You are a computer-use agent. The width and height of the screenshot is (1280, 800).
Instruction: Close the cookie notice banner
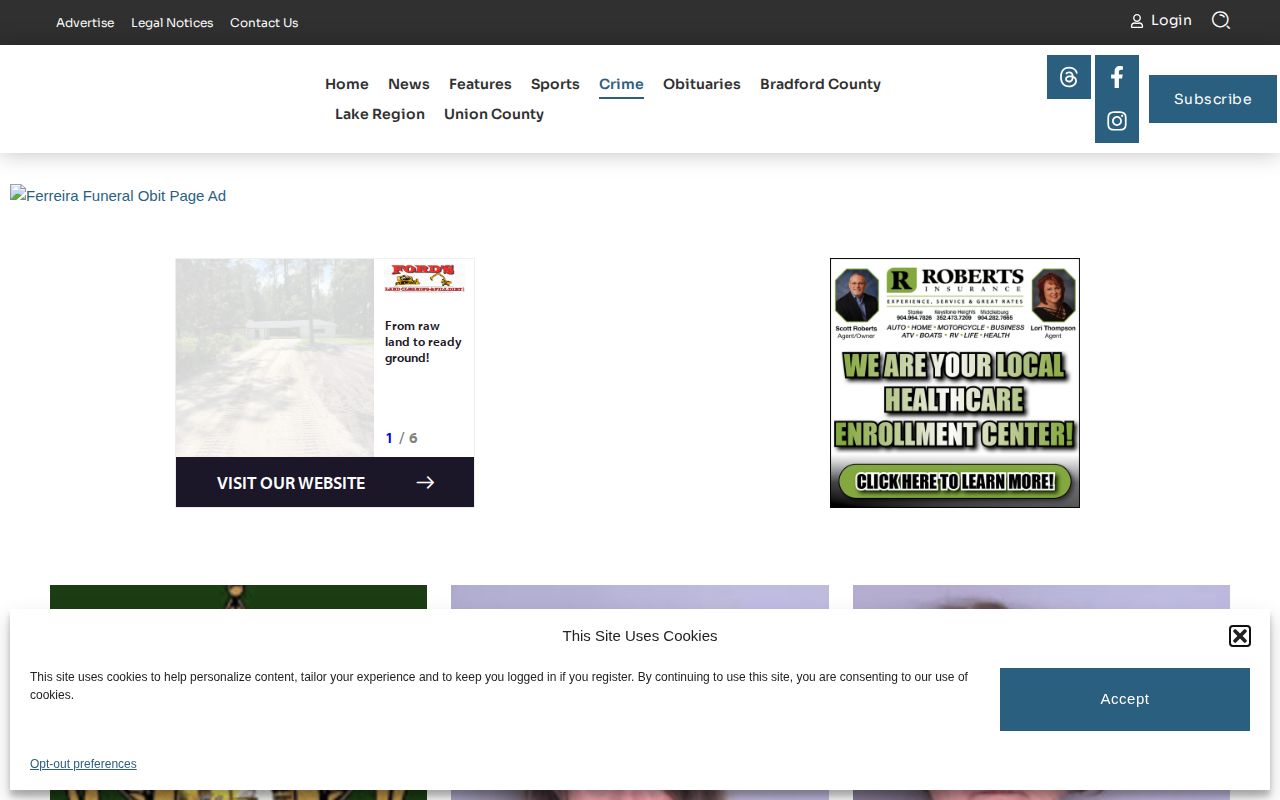1240,636
